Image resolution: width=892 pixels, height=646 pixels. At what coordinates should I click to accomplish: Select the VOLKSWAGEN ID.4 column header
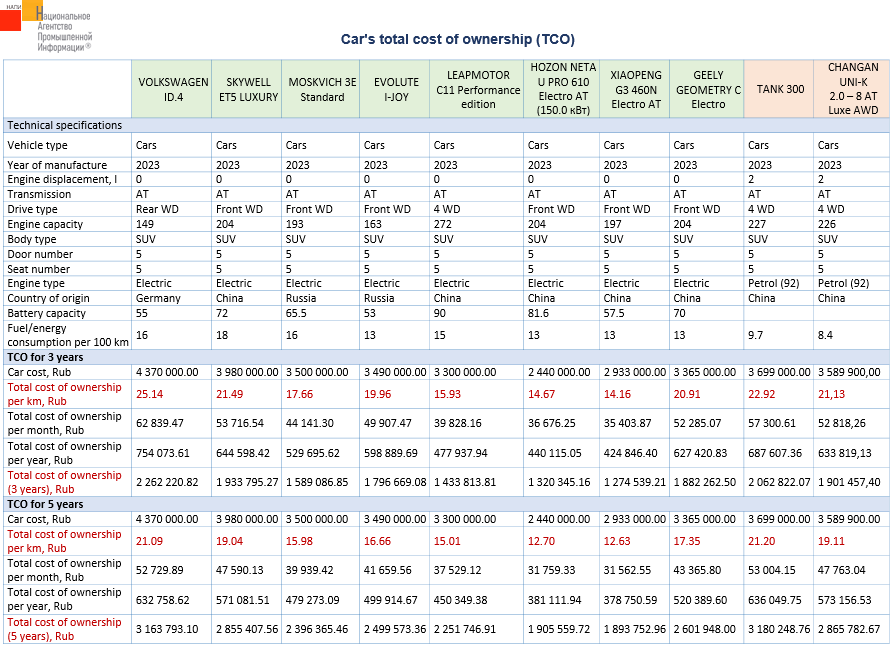[x=172, y=89]
